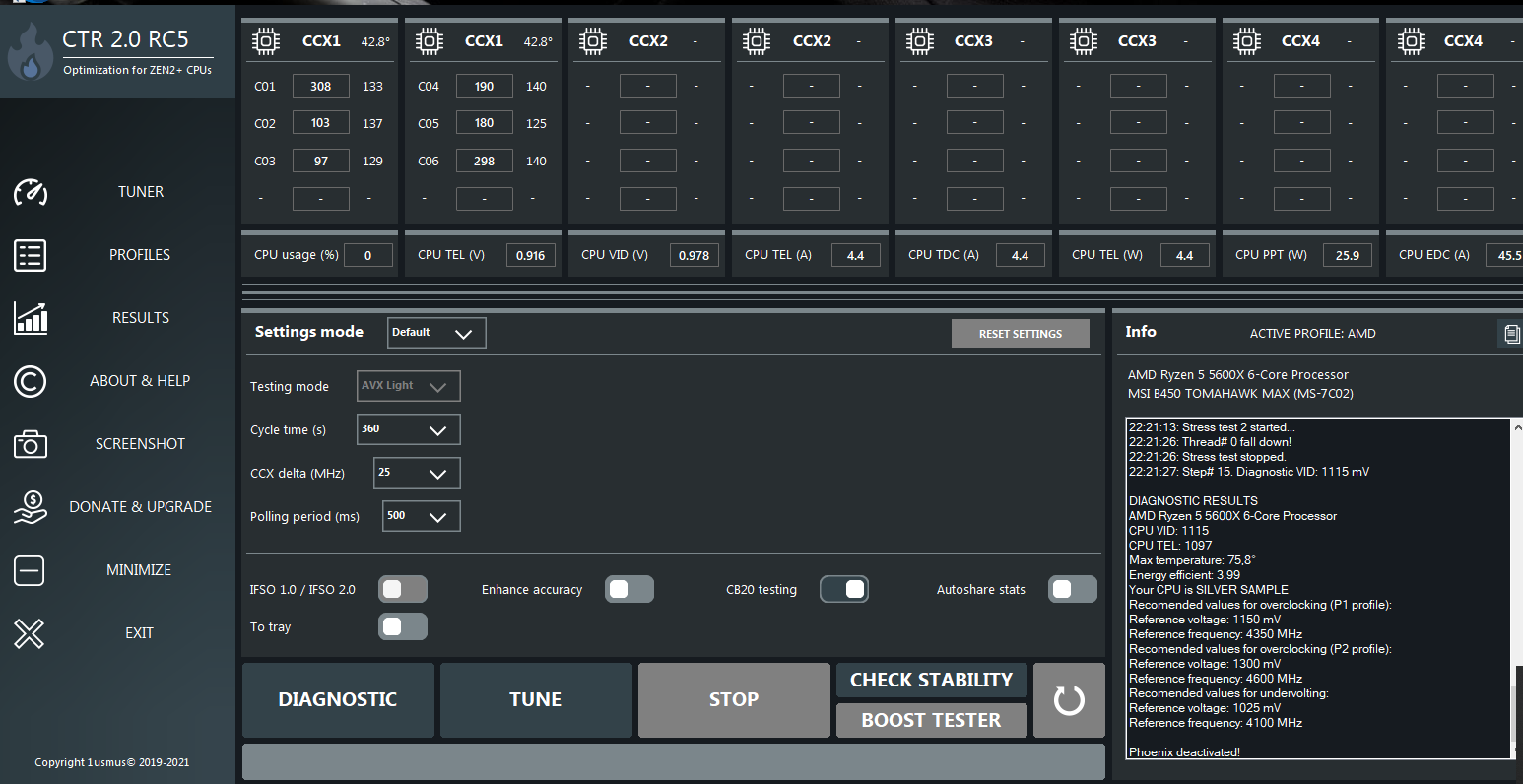The width and height of the screenshot is (1523, 784).
Task: Click the TUNE button
Action: (536, 700)
